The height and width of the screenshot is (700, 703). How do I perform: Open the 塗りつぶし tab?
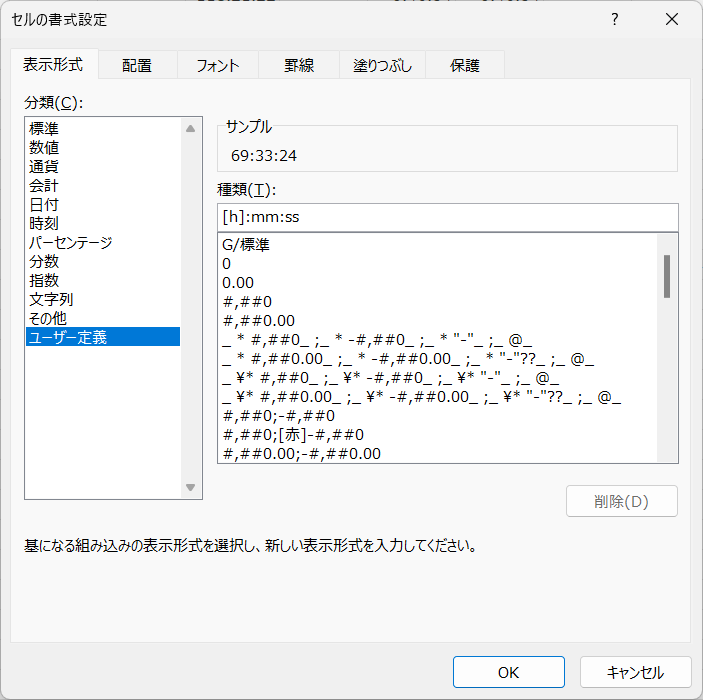(381, 65)
